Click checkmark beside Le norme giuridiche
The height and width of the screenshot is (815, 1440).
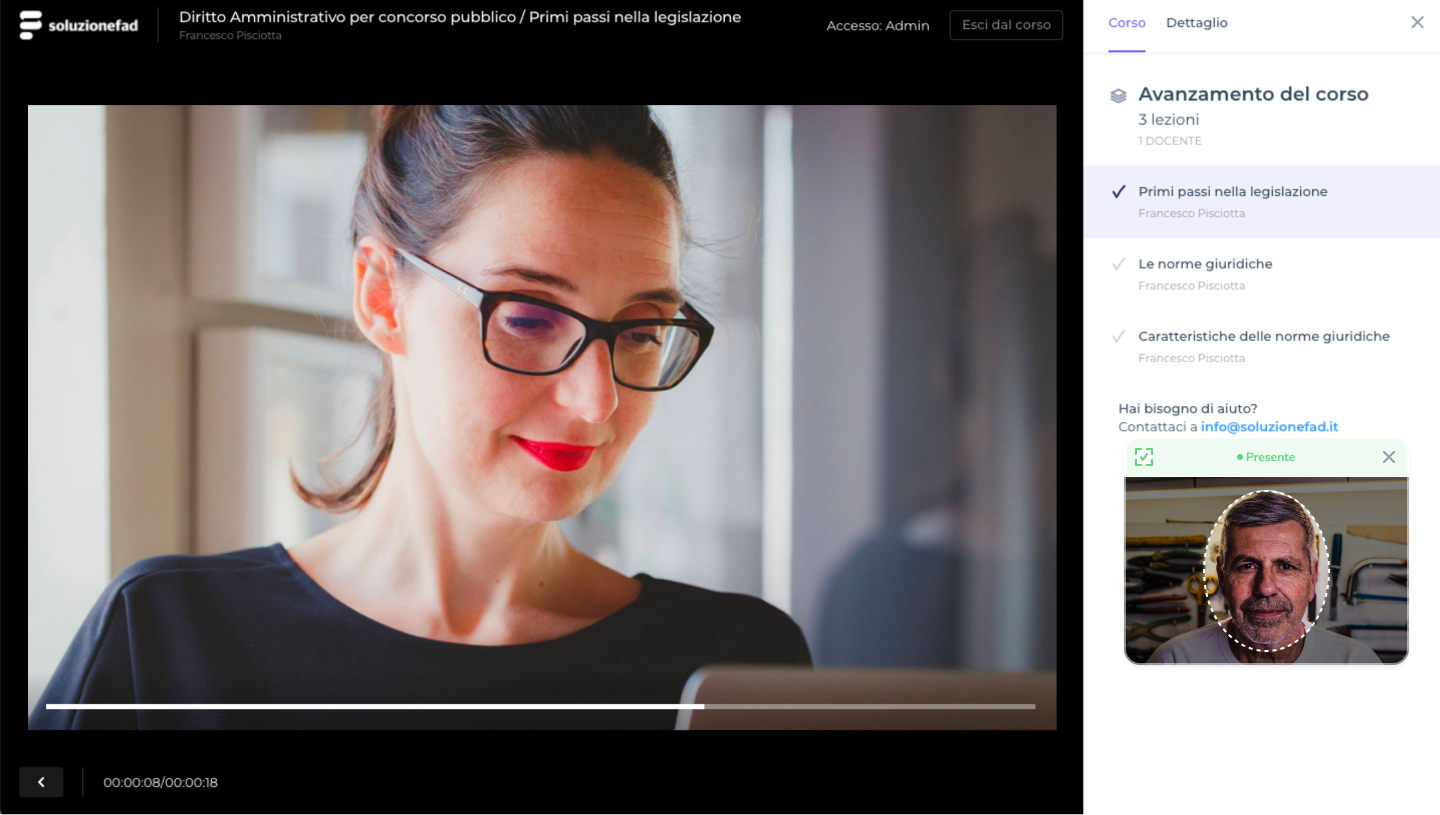click(x=1119, y=264)
